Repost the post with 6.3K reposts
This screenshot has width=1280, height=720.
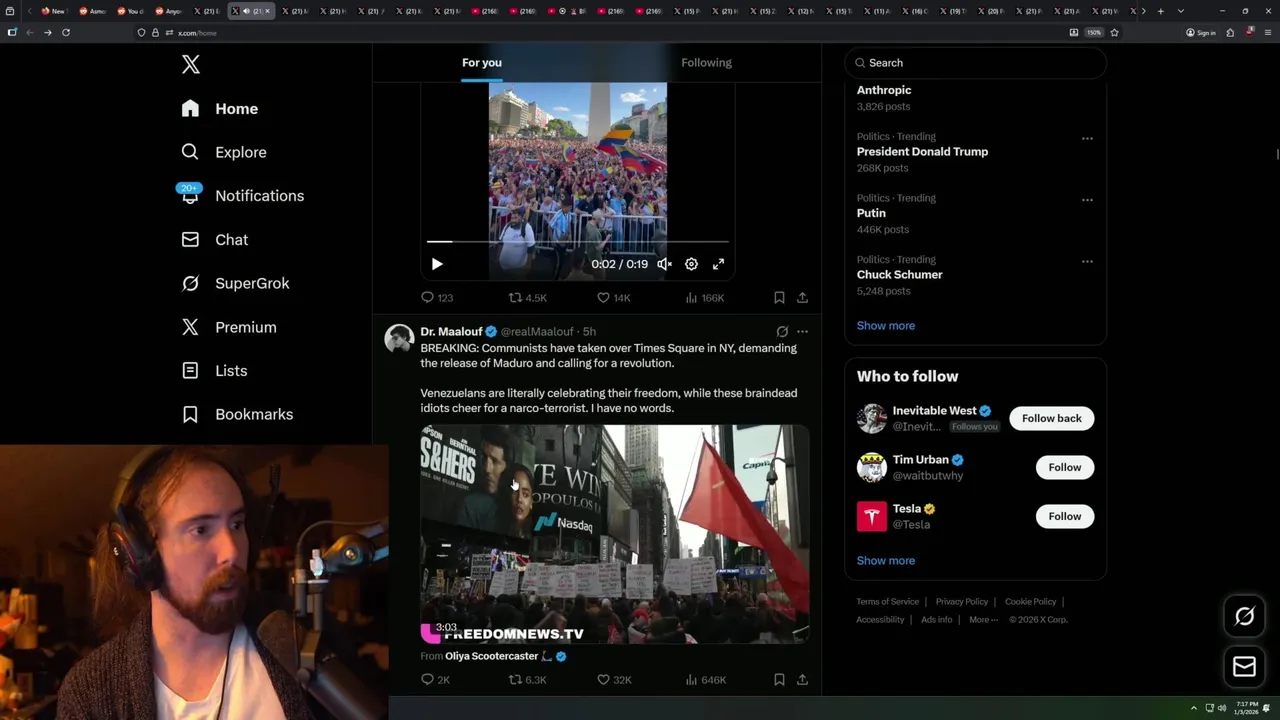click(x=527, y=680)
